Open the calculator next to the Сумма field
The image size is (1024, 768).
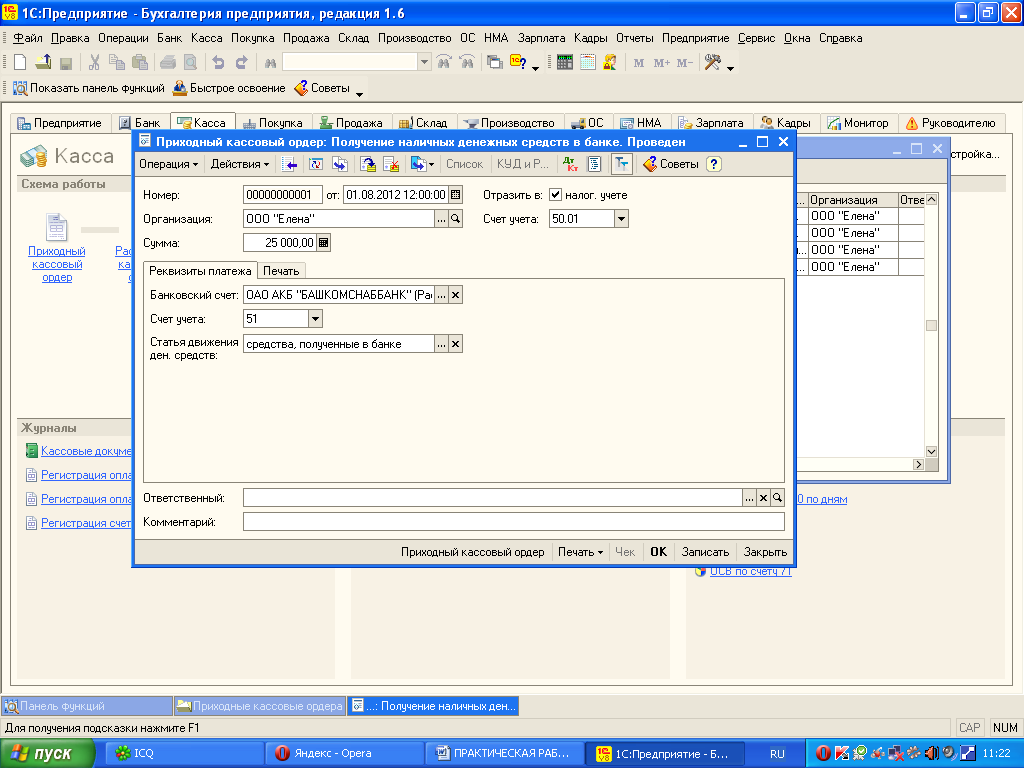click(323, 242)
